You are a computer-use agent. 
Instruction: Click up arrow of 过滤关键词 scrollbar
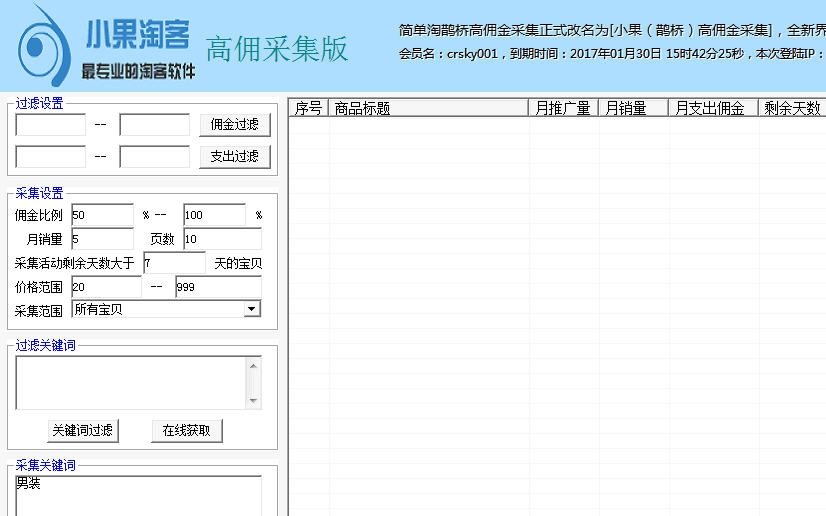[253, 365]
